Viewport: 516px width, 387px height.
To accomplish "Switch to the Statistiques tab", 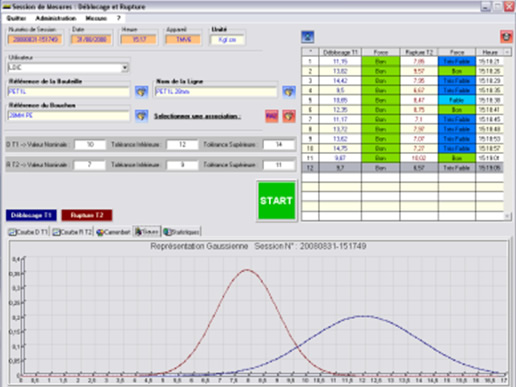I will click(182, 232).
